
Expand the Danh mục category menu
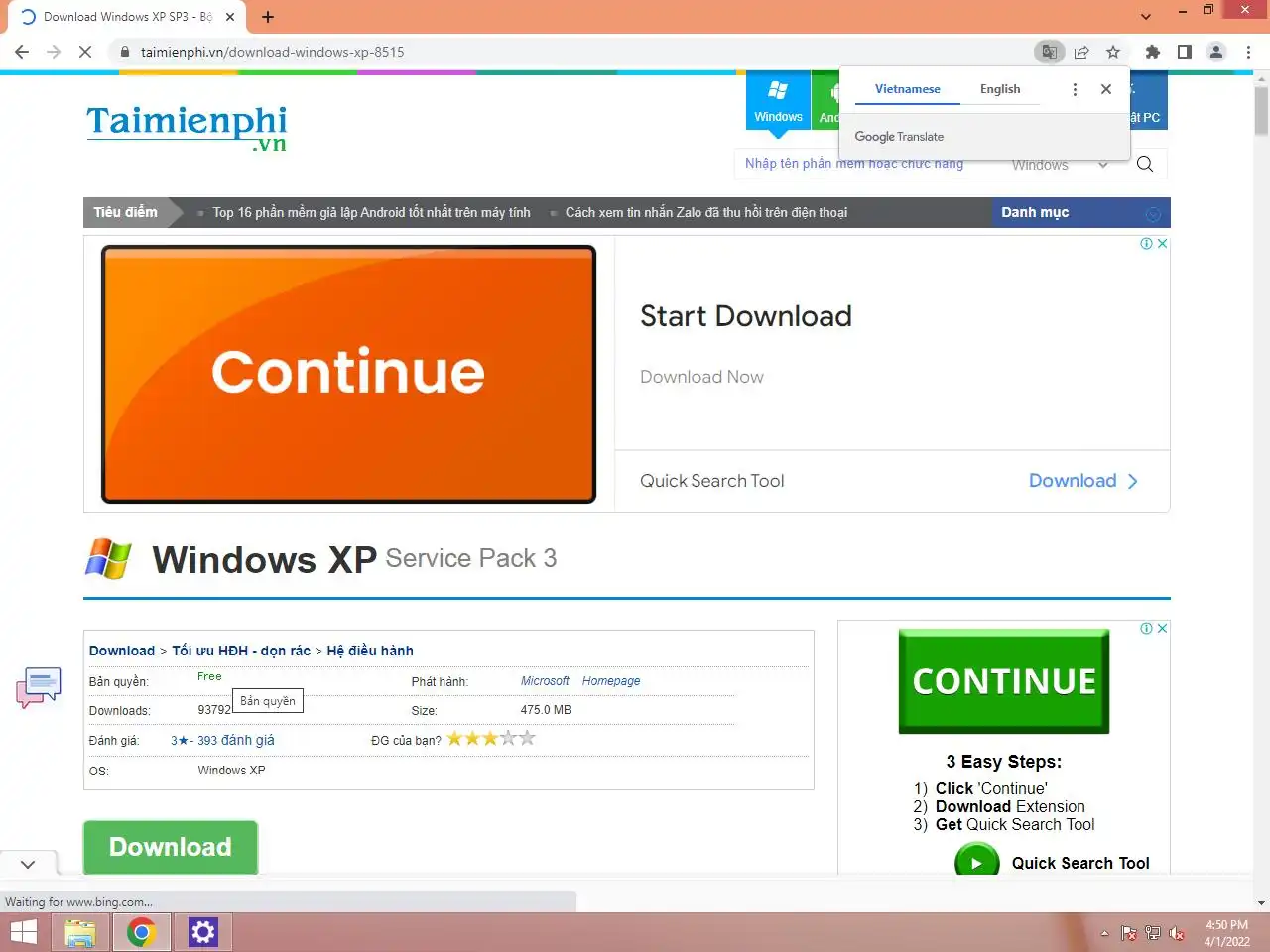click(x=1080, y=212)
